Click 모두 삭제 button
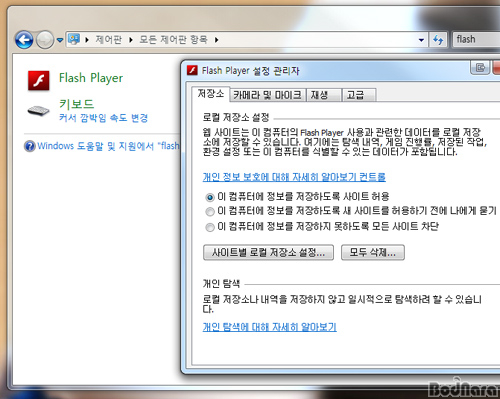 tap(373, 252)
